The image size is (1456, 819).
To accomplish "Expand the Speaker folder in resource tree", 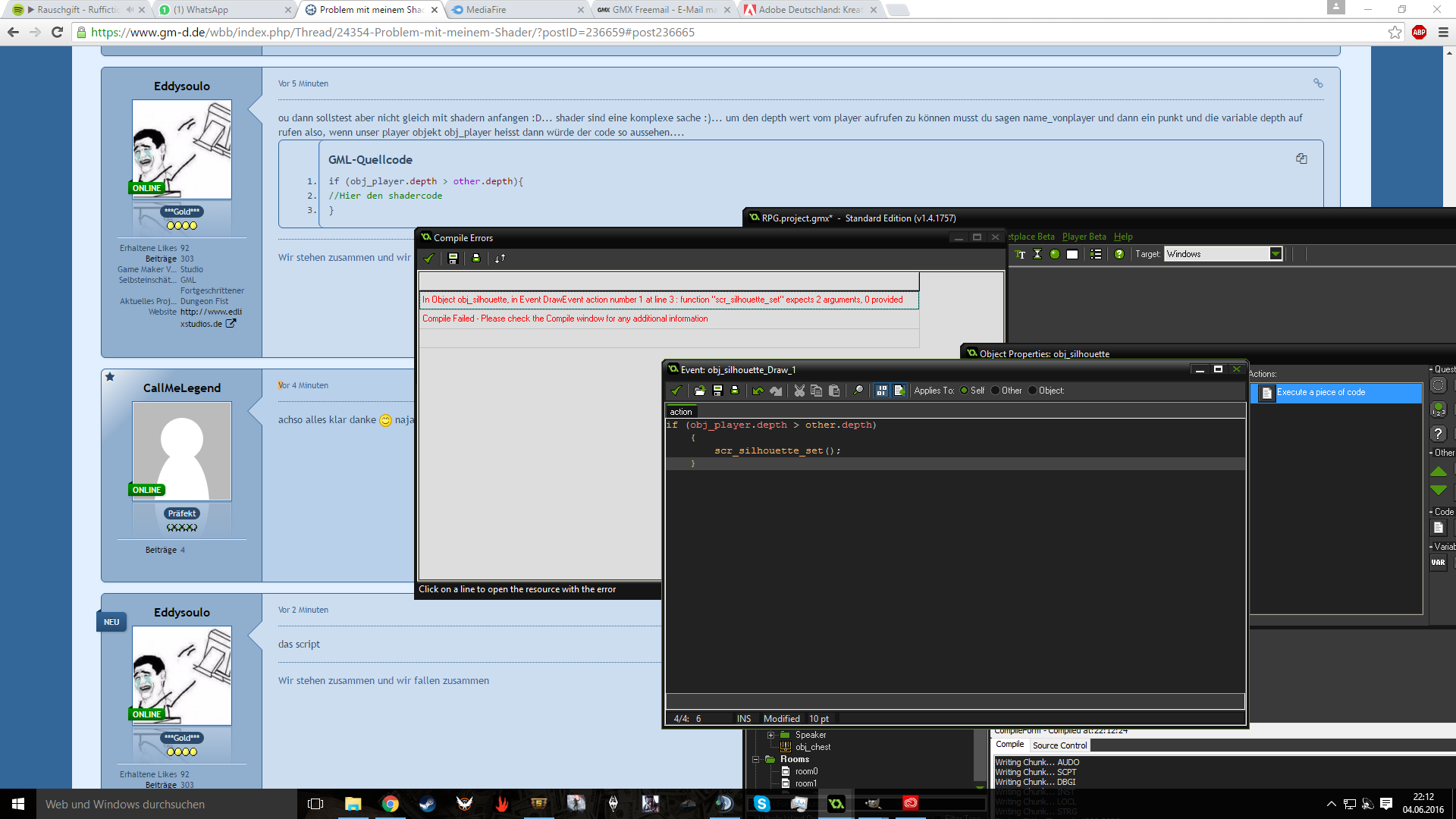I will click(770, 735).
